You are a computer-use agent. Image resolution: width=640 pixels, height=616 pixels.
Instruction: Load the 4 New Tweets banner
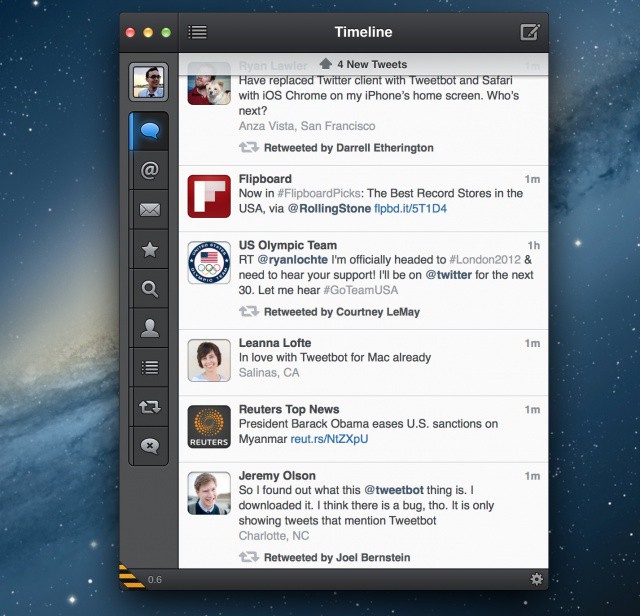[364, 65]
